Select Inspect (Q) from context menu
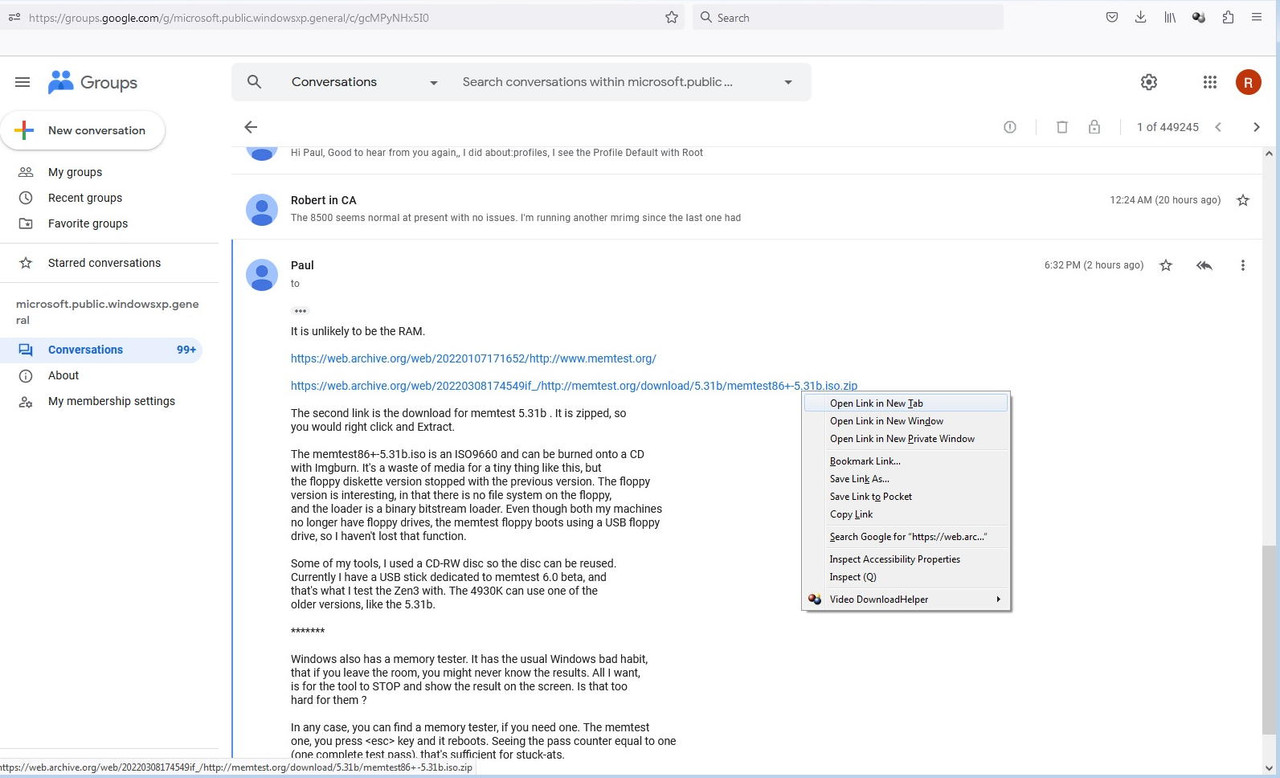The width and height of the screenshot is (1280, 778). click(906, 576)
